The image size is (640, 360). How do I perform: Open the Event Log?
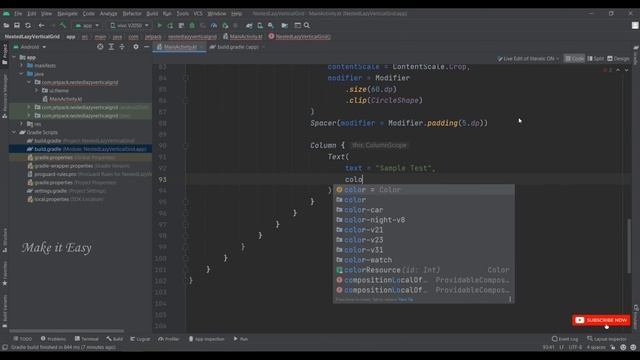565,339
